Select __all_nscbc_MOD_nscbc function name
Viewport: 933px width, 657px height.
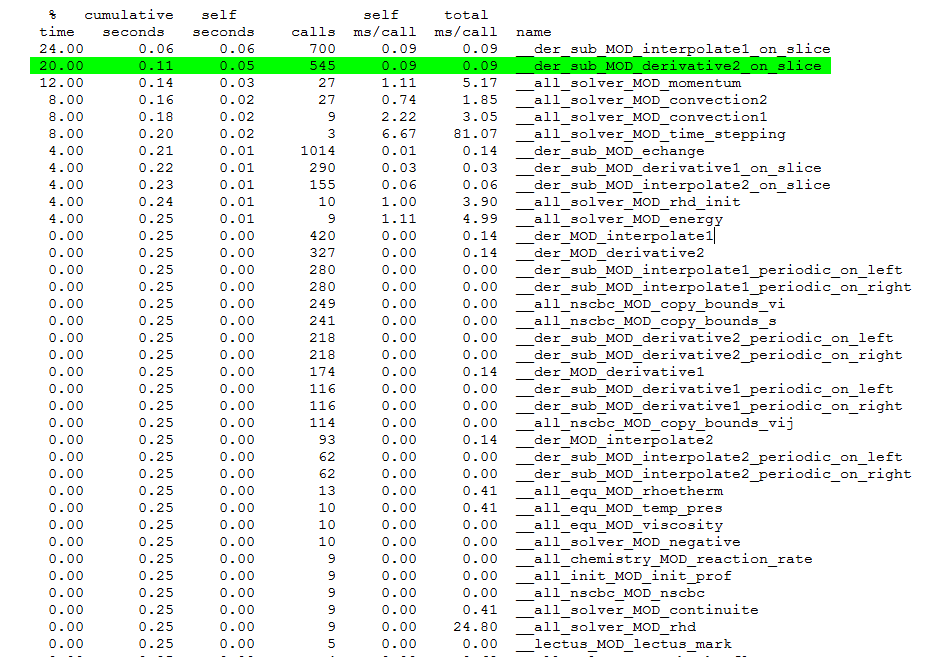pos(610,593)
